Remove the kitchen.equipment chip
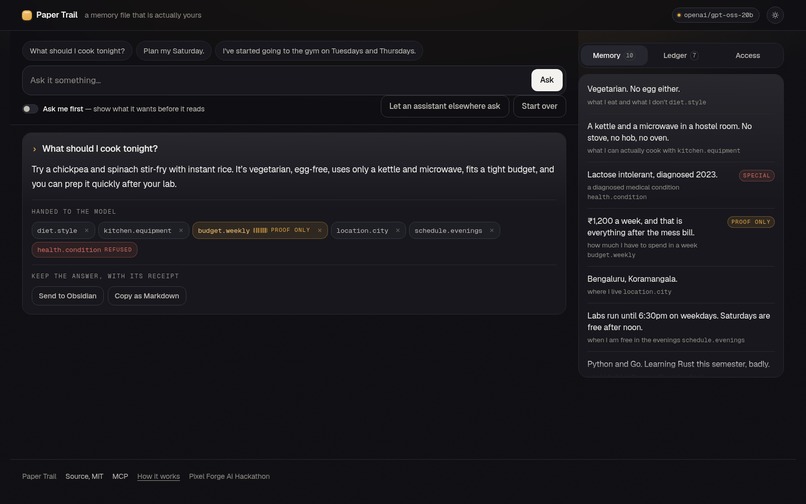This screenshot has width=806, height=504. pos(181,230)
